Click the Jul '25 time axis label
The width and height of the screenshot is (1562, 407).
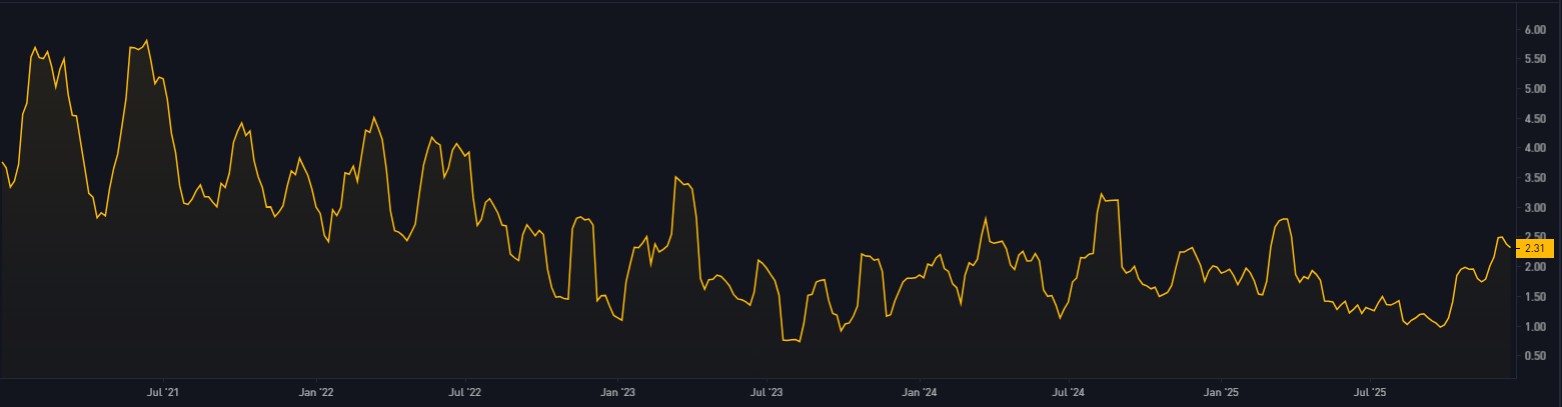click(1371, 392)
